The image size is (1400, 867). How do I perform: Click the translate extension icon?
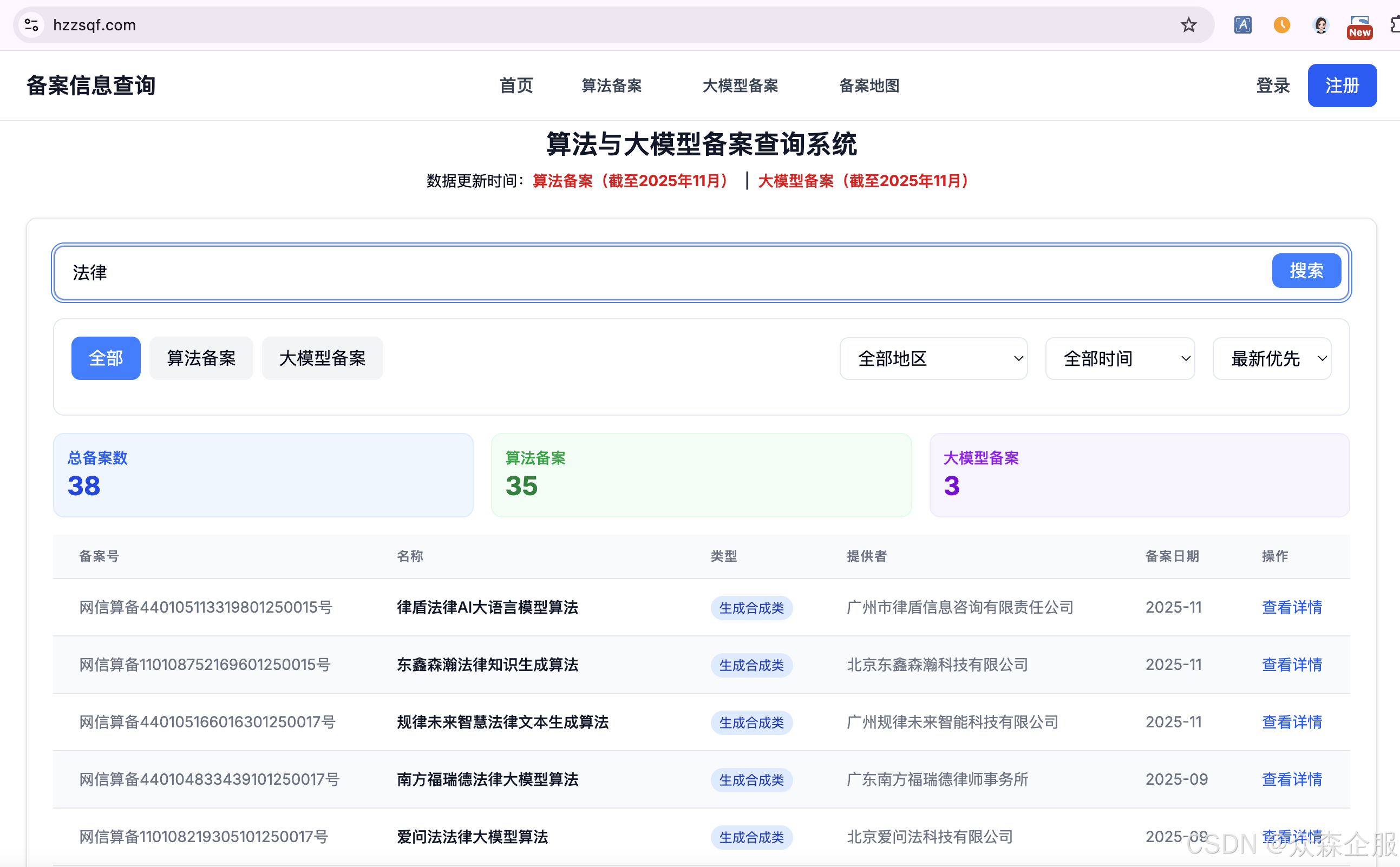tap(1242, 25)
